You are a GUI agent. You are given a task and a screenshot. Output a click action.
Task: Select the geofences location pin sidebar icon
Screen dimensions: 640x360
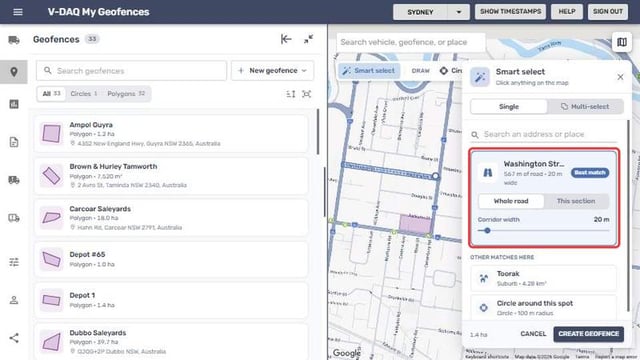click(14, 72)
